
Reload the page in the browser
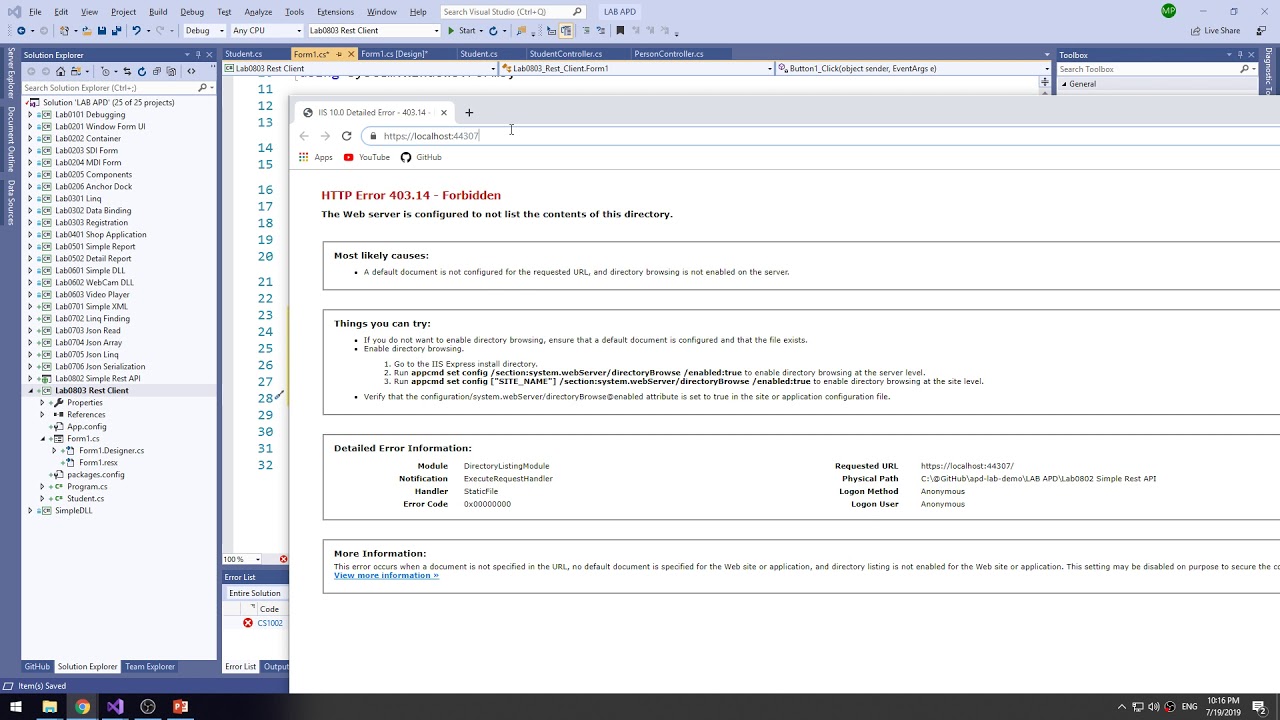click(346, 136)
